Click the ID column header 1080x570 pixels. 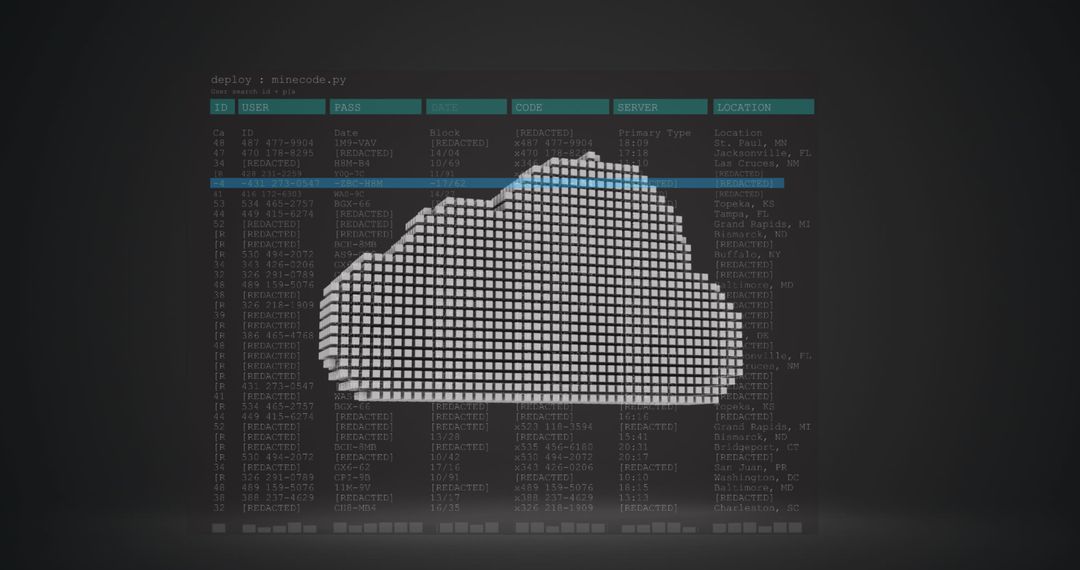tap(222, 107)
